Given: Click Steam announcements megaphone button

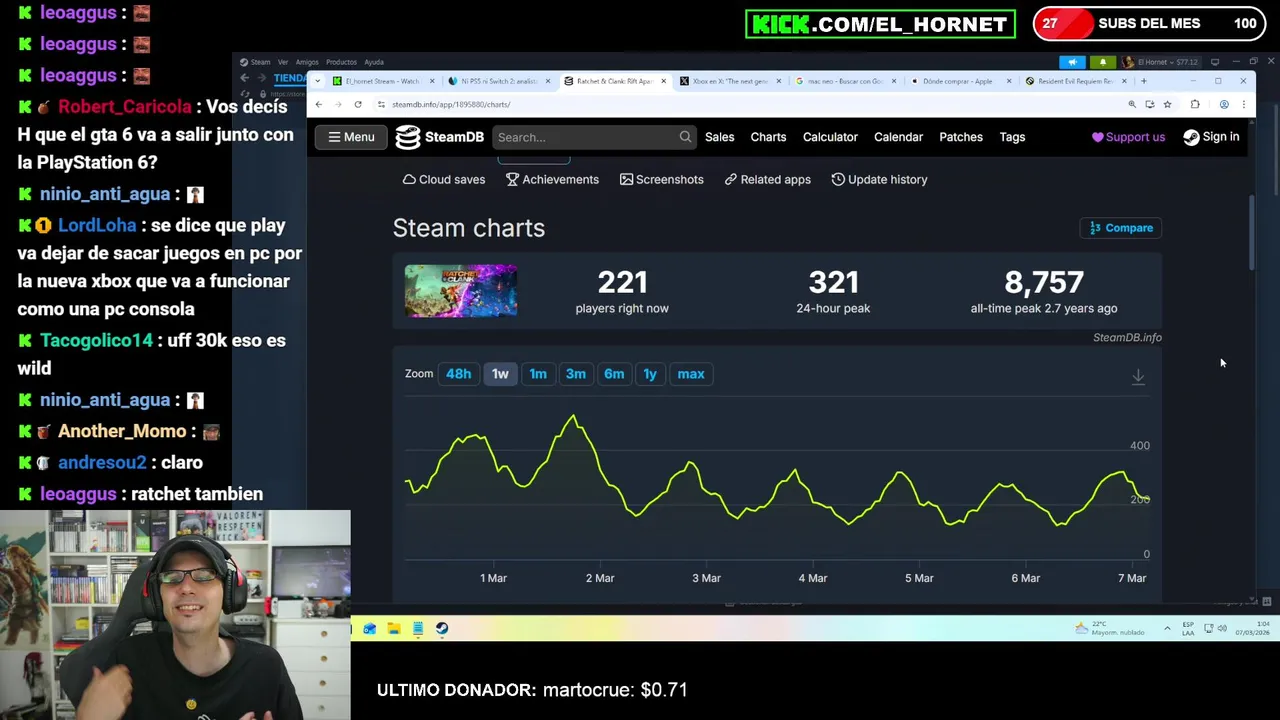Looking at the screenshot, I should 1072,62.
